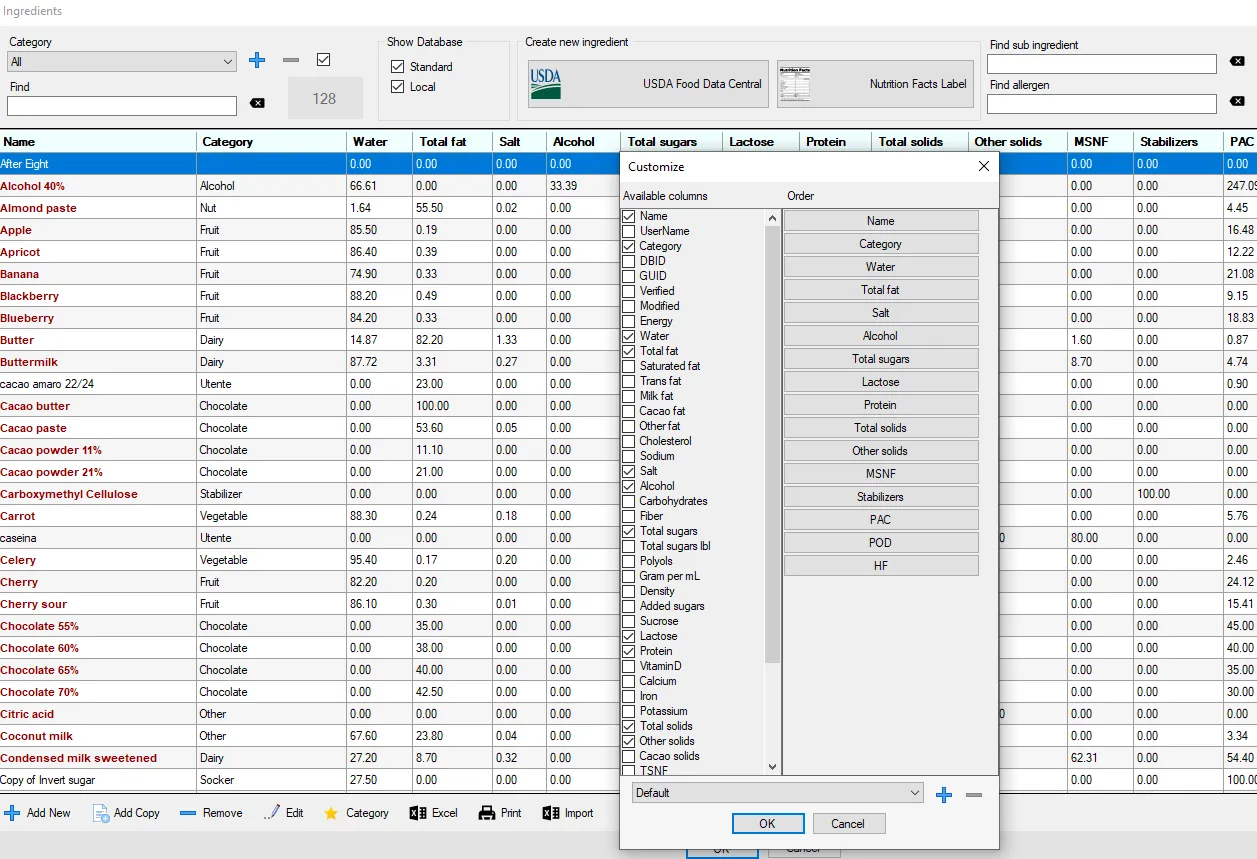Image resolution: width=1257 pixels, height=859 pixels.
Task: Remove layout preset with minus icon in Customize
Action: coord(974,794)
